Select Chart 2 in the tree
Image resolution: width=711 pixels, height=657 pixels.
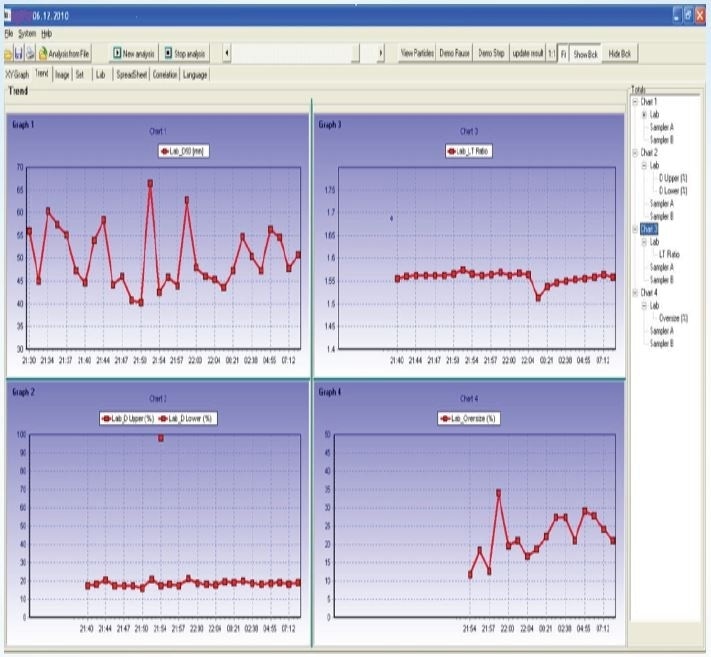[x=649, y=152]
